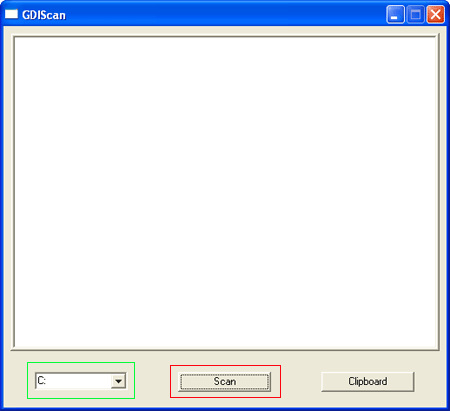Image resolution: width=450 pixels, height=411 pixels.
Task: Open the drive selection dropdown arrow
Action: (x=118, y=381)
